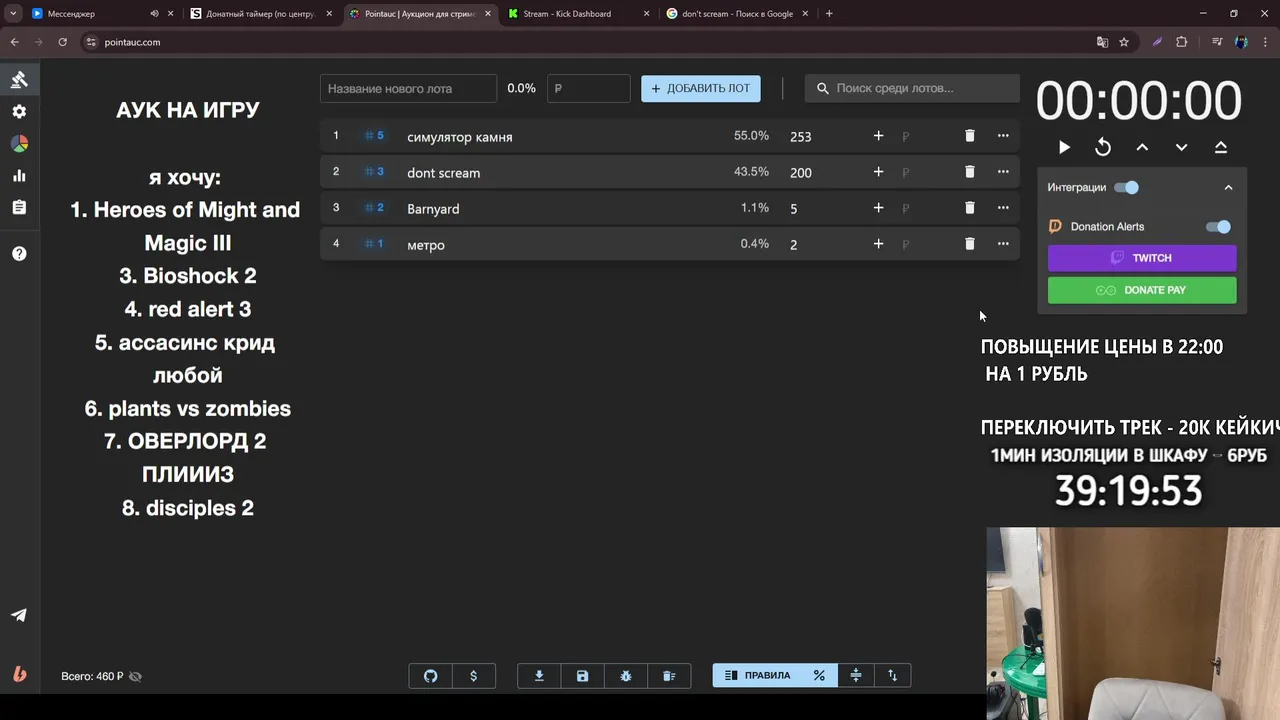Image resolution: width=1280 pixels, height=720 pixels.
Task: Click the bug report icon
Action: click(x=626, y=676)
